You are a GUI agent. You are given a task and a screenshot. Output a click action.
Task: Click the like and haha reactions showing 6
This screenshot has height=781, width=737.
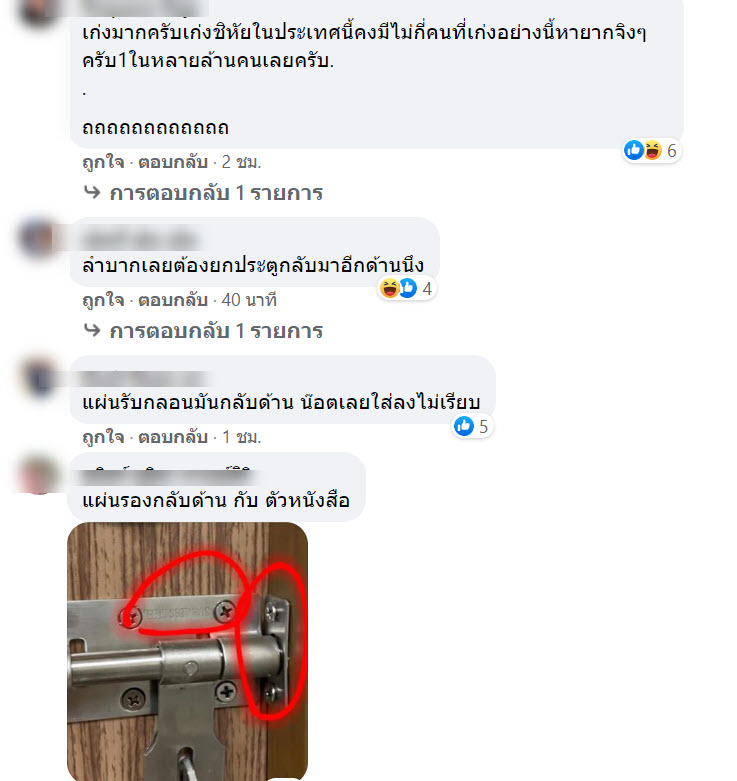pyautogui.click(x=651, y=150)
